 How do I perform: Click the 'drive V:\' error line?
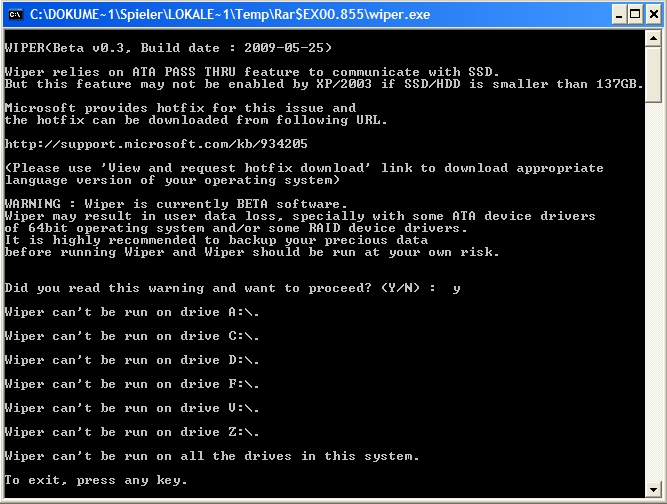click(x=132, y=408)
